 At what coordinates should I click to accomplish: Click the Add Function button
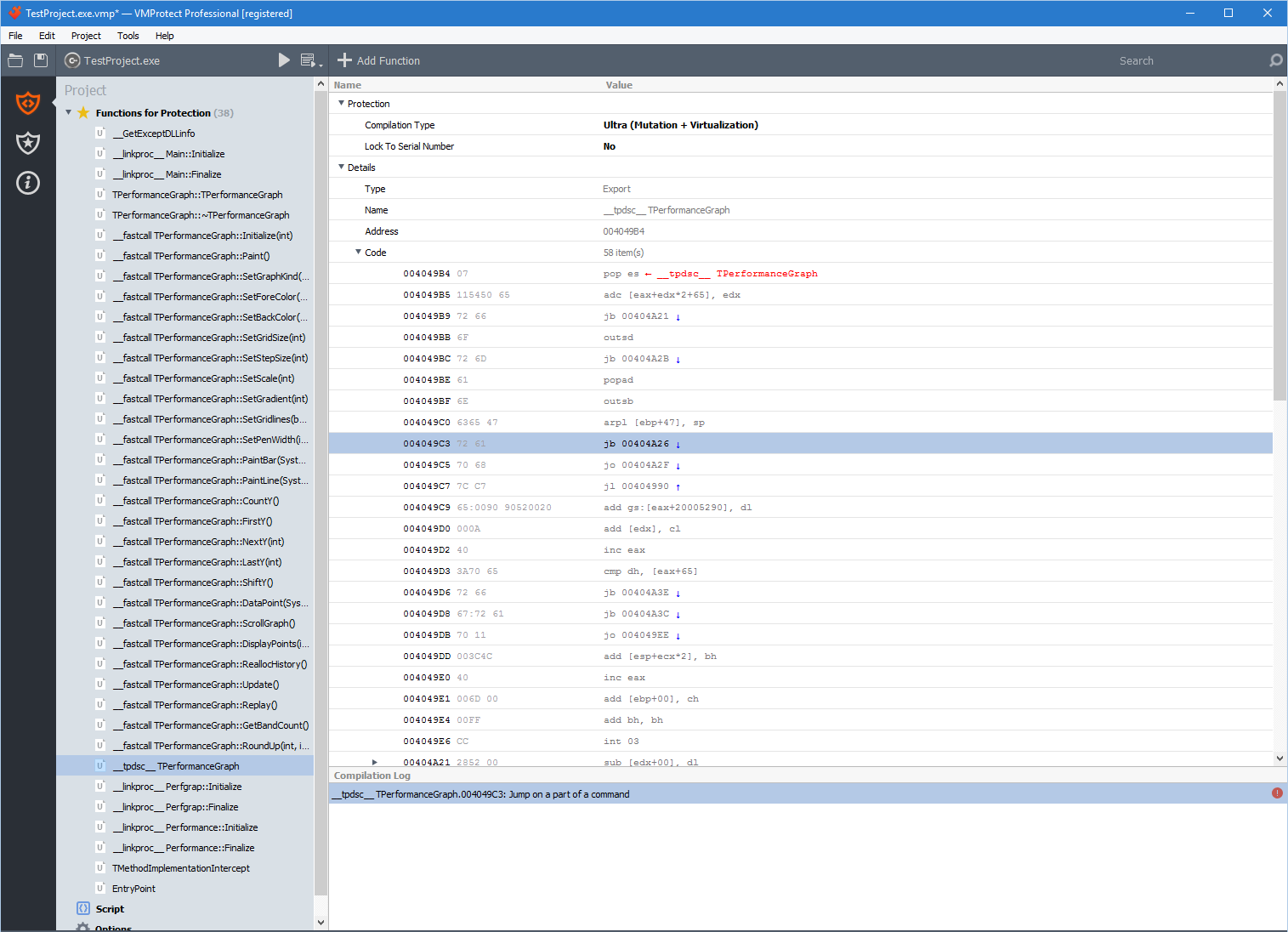tap(379, 60)
